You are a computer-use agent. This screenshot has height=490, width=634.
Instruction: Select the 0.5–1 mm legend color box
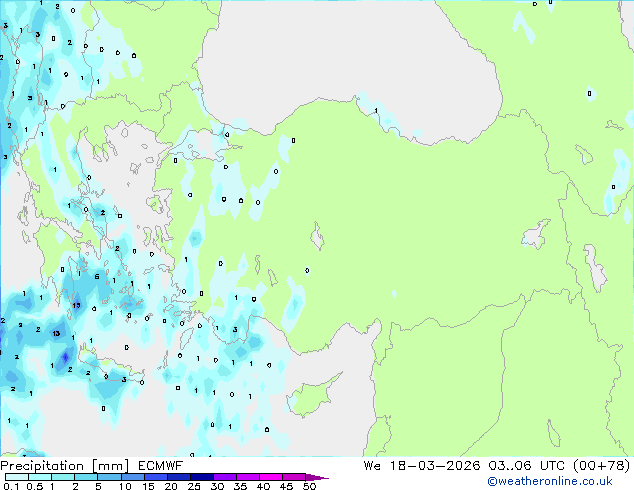pyautogui.click(x=40, y=477)
